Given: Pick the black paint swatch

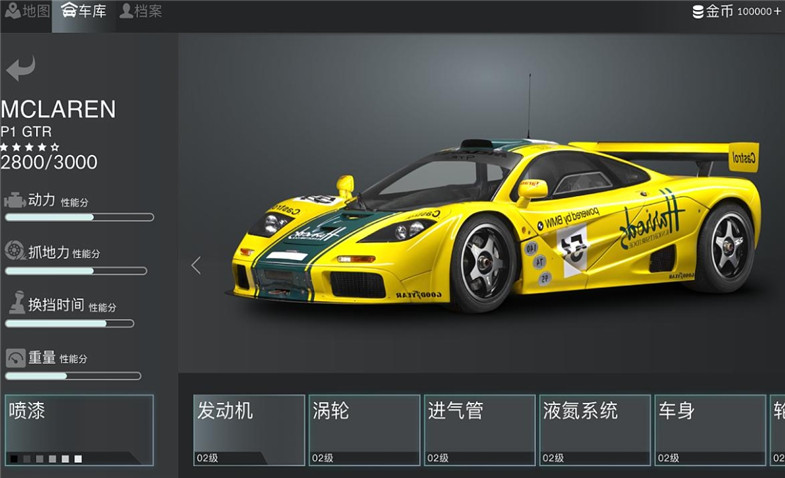Looking at the screenshot, I should point(14,458).
